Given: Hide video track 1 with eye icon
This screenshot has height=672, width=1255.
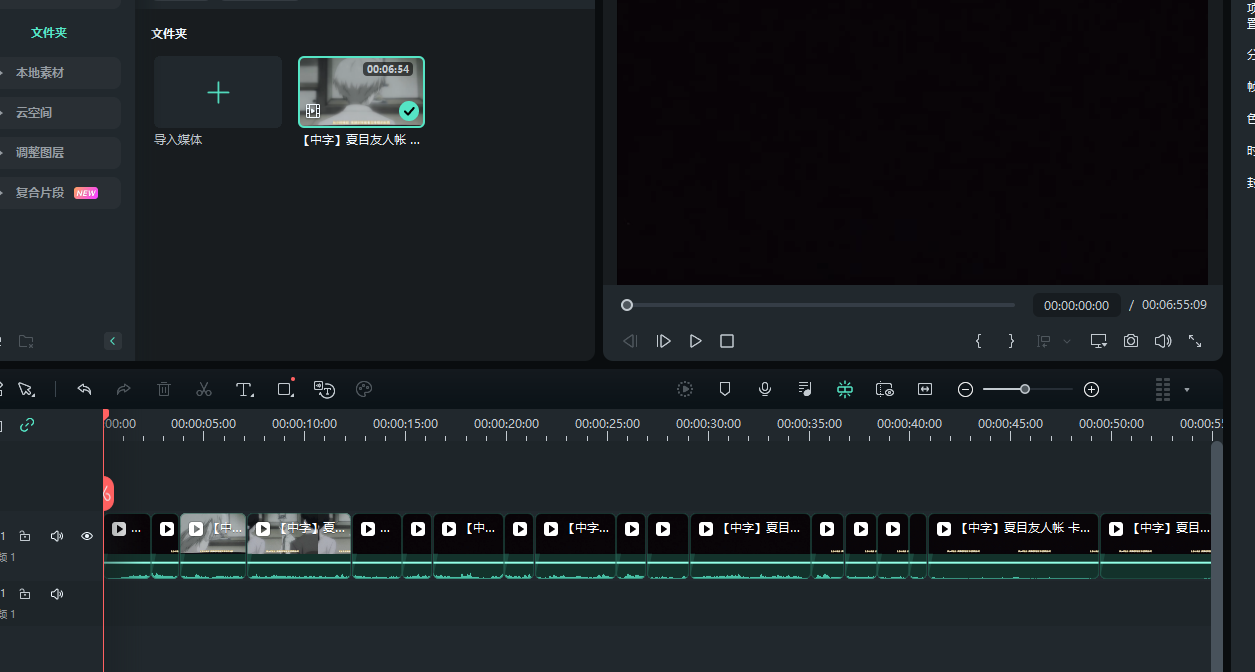Looking at the screenshot, I should pyautogui.click(x=87, y=536).
